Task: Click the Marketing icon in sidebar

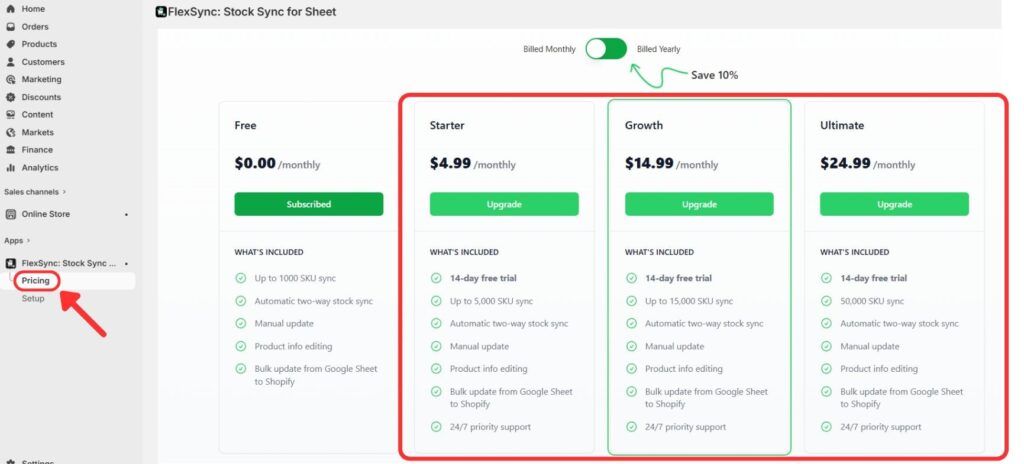Action: (11, 79)
